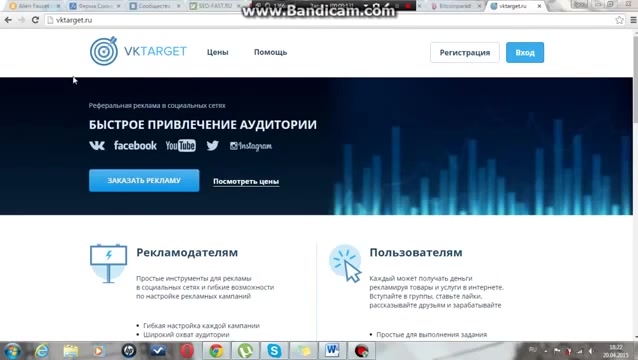Click the Регистрация button
Image resolution: width=638 pixels, height=360 pixels.
[465, 52]
